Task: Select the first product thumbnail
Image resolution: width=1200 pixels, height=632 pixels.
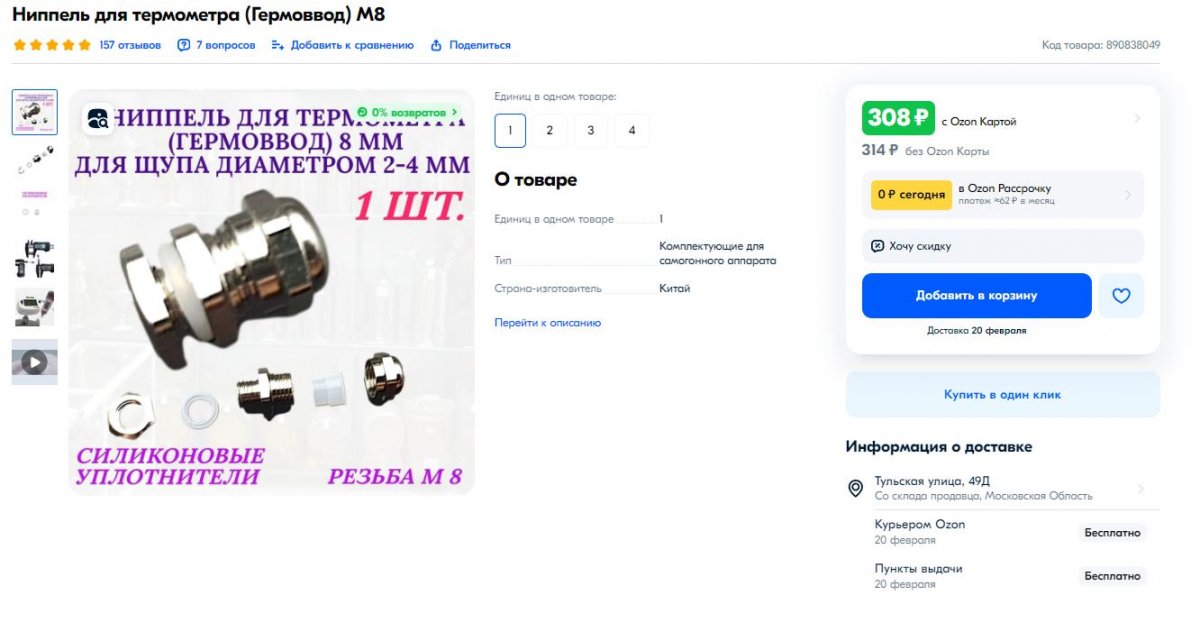Action: pyautogui.click(x=35, y=112)
